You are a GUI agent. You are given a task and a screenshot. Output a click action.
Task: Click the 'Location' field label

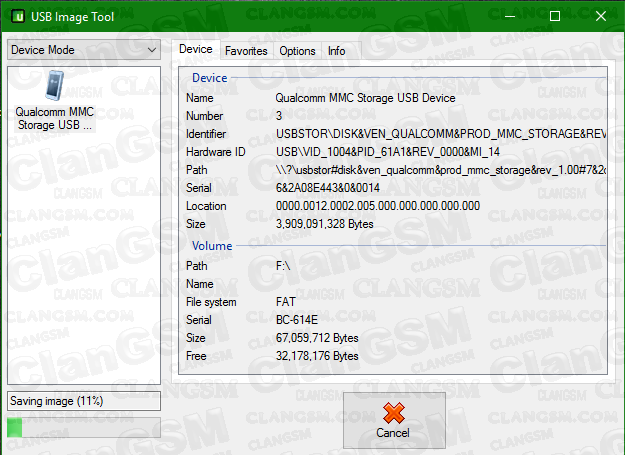(206, 206)
